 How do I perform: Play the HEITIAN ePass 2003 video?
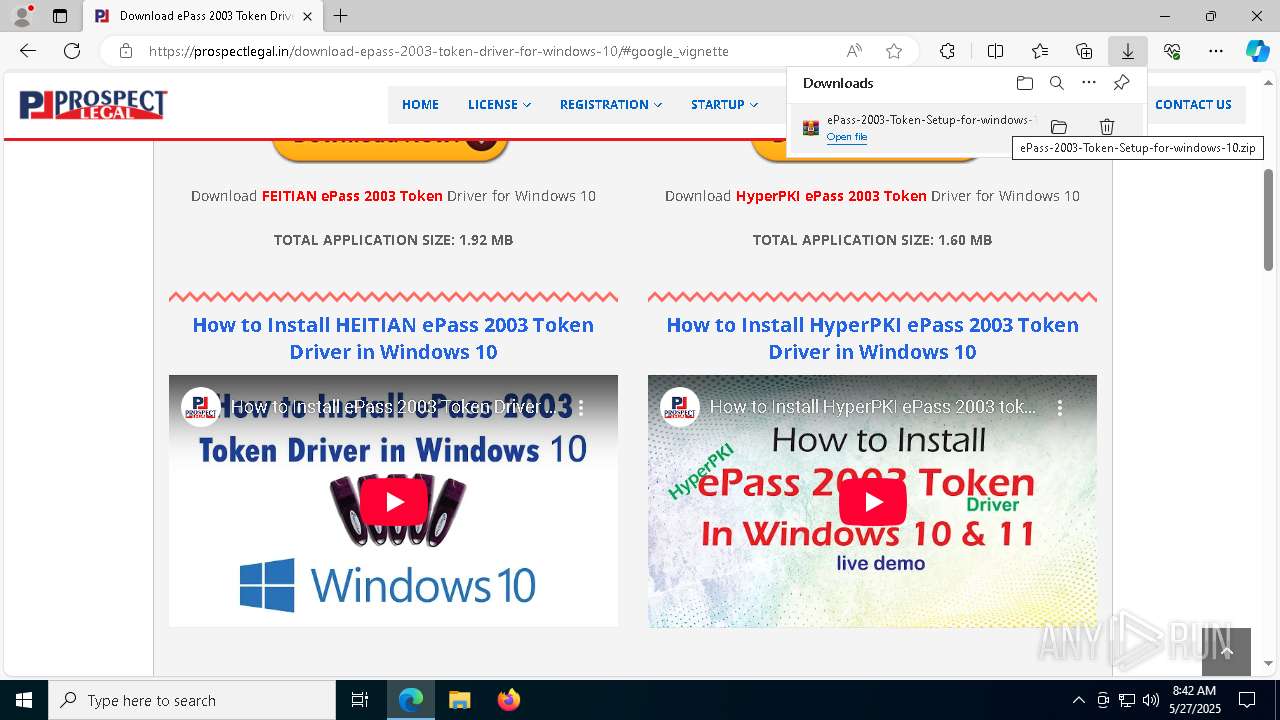(x=393, y=502)
